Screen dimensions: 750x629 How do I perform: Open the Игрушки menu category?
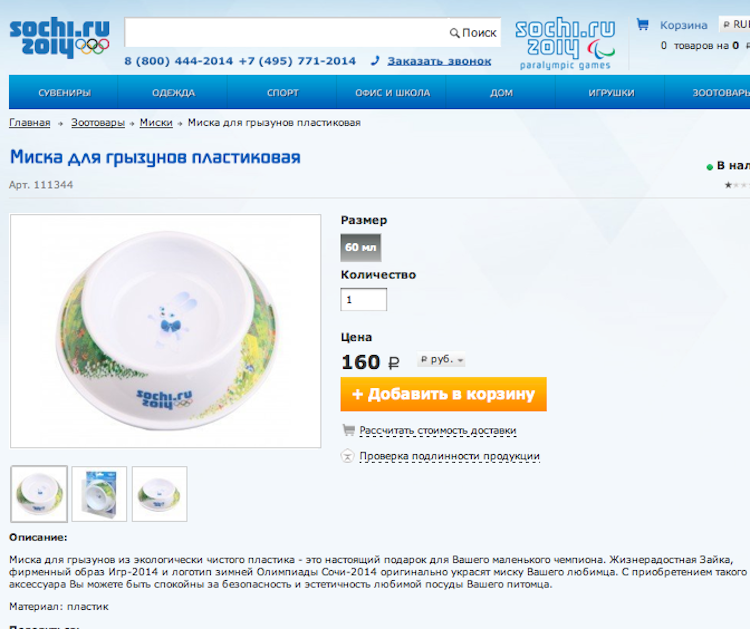click(x=611, y=93)
